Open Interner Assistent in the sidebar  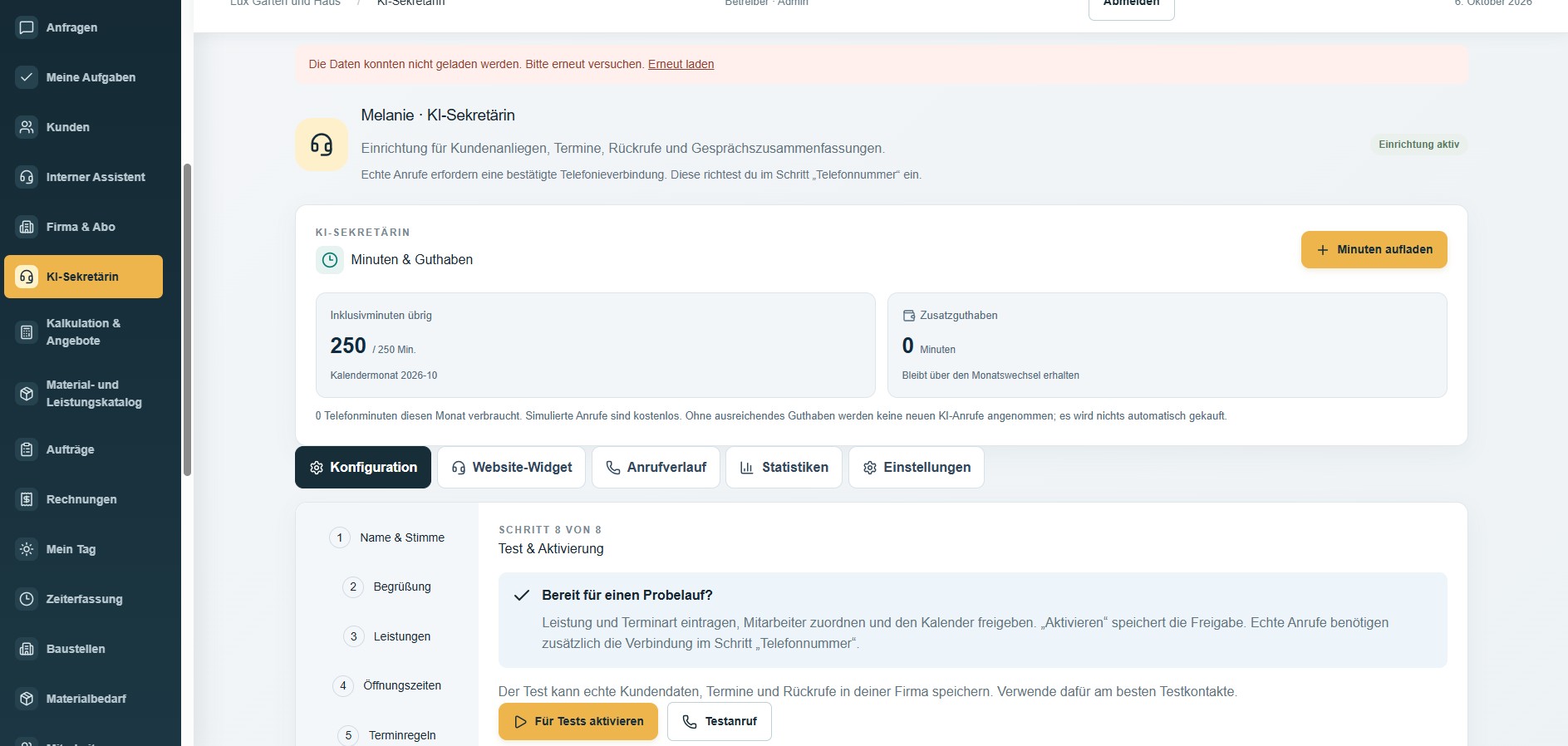point(83,177)
